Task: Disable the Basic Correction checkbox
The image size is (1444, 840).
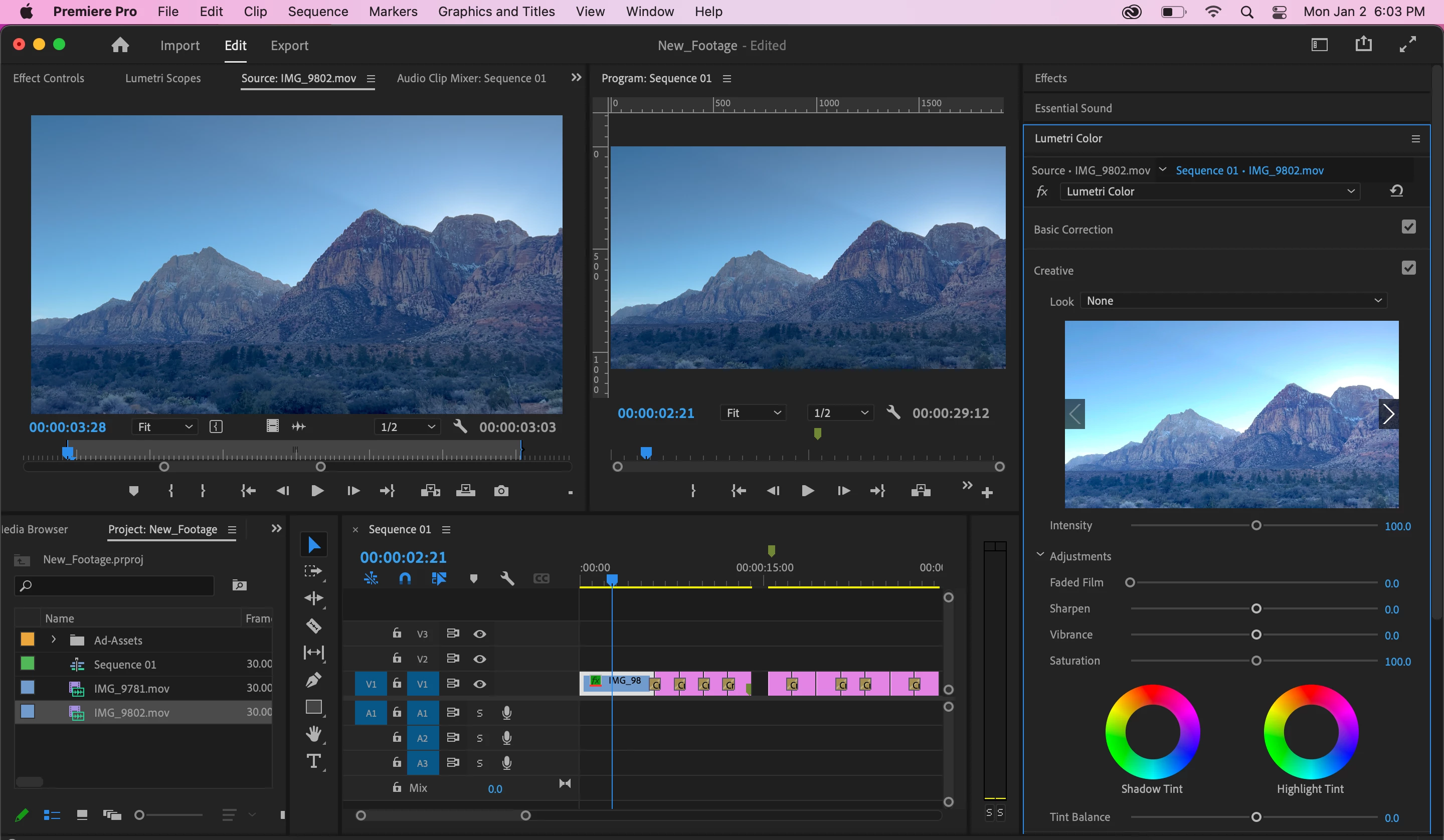Action: pyautogui.click(x=1408, y=227)
